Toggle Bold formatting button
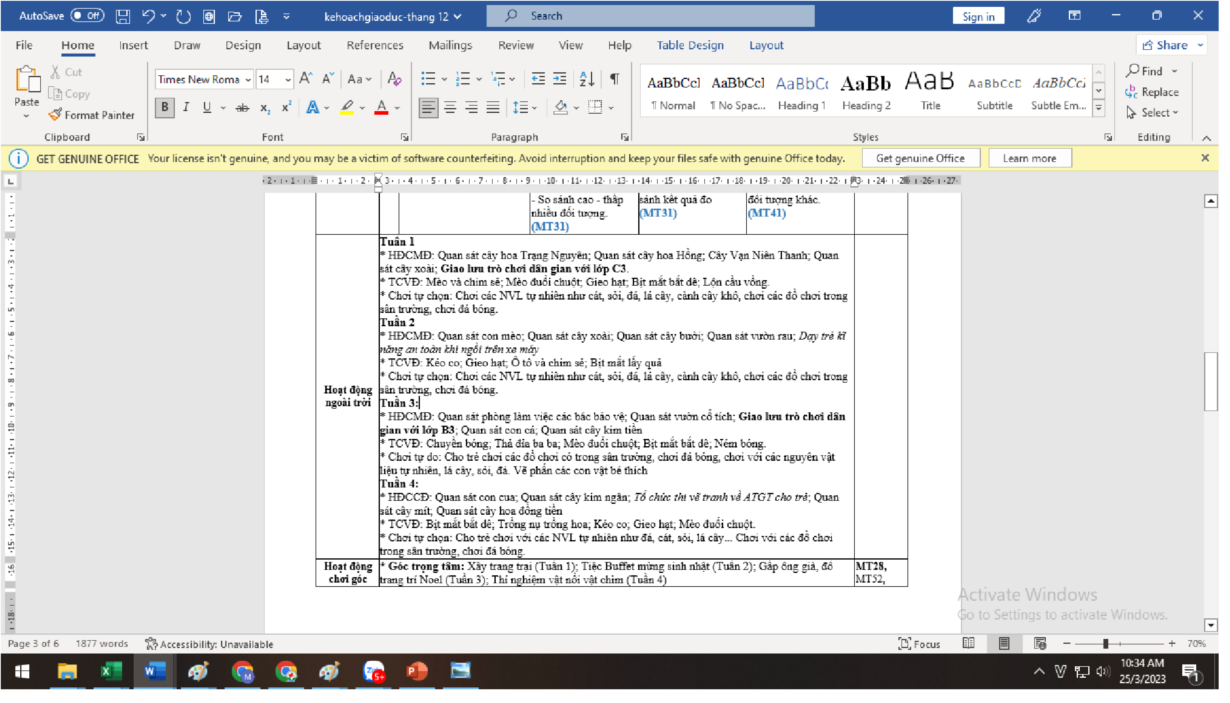Viewport: 1230px width, 703px height. click(x=165, y=108)
